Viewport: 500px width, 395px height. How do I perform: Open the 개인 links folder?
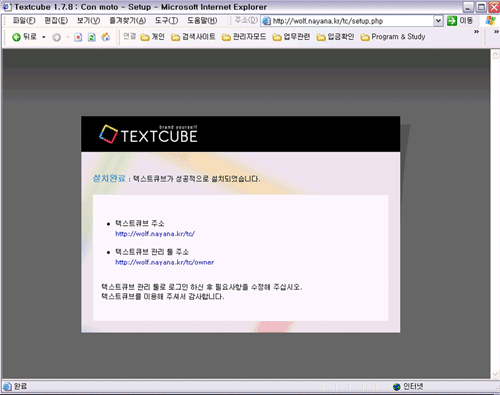152,37
